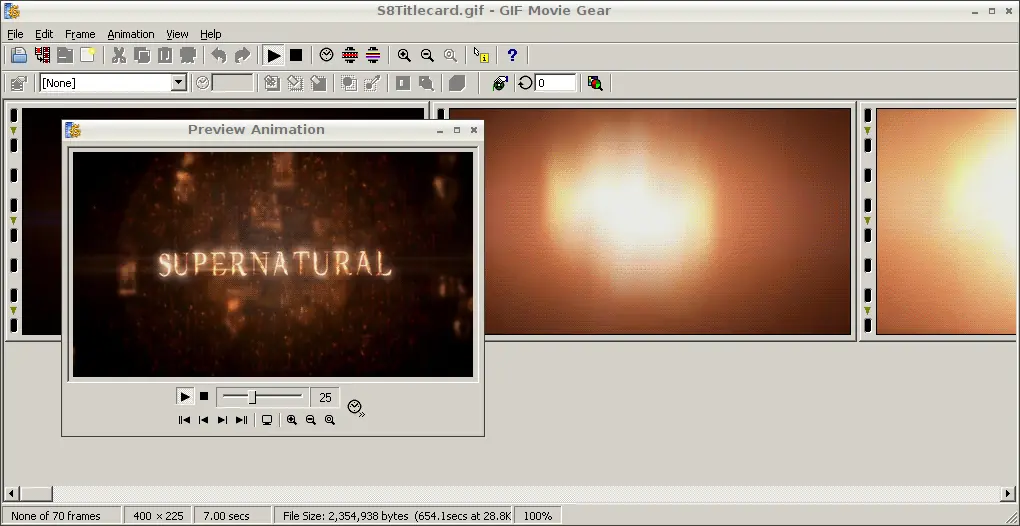Screen dimensions: 1020x526
Task: Click the zoom reset icon in Preview Animation
Action: pos(330,420)
